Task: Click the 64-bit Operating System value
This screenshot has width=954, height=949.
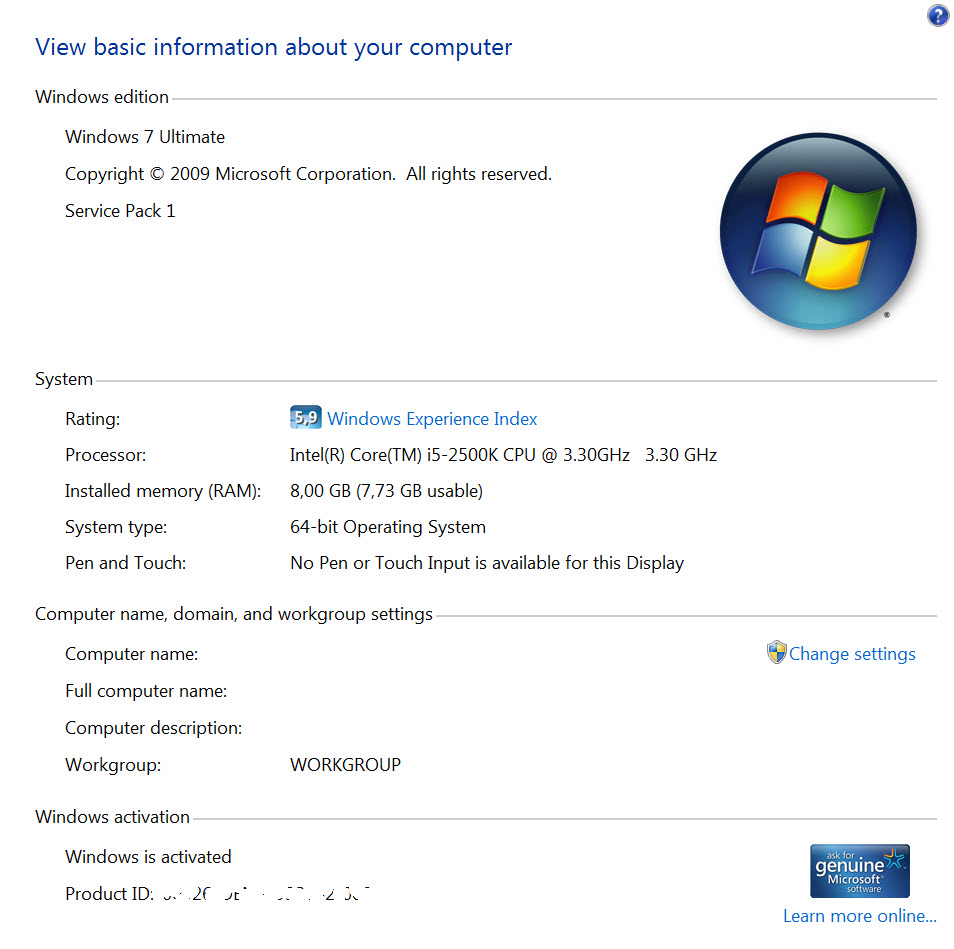Action: pyautogui.click(x=388, y=527)
